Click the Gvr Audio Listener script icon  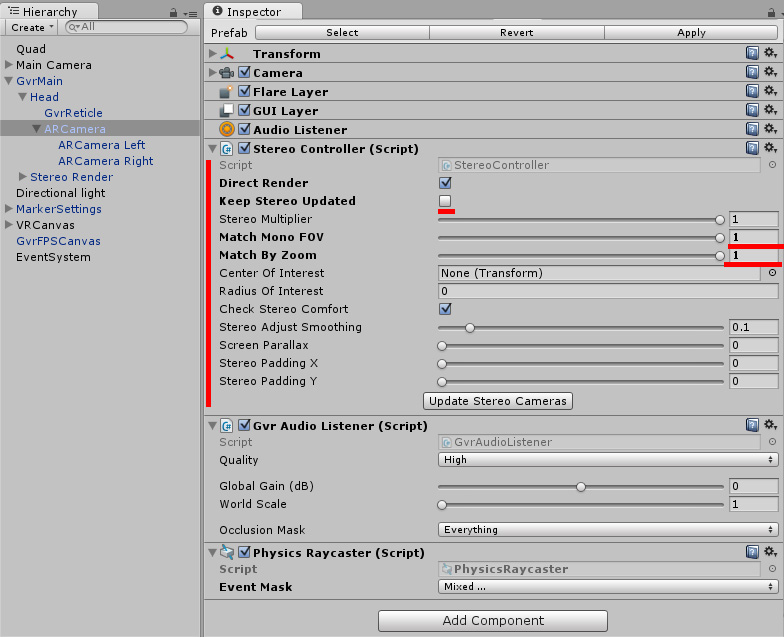(x=226, y=426)
